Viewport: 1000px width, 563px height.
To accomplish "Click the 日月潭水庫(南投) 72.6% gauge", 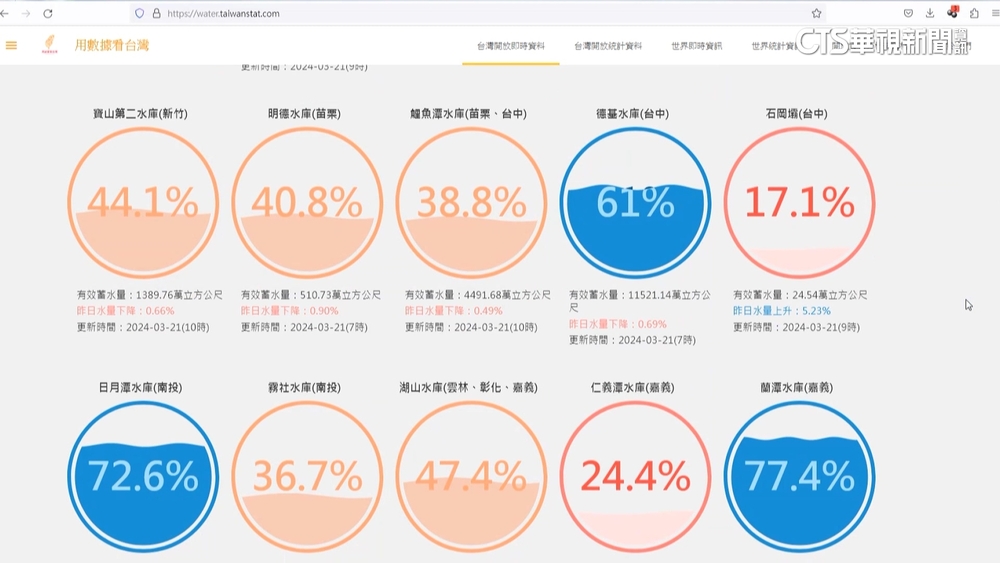I will click(x=143, y=477).
